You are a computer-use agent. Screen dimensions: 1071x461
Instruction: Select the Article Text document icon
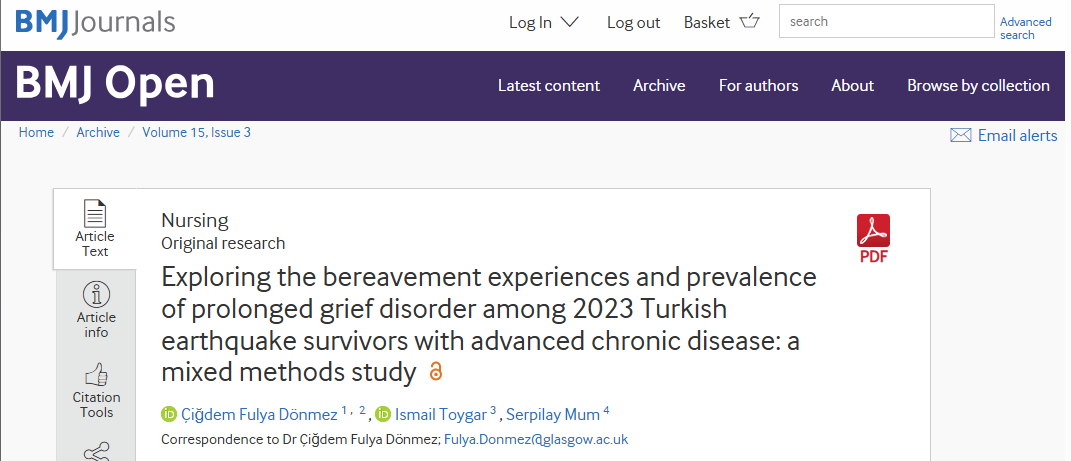tap(95, 213)
